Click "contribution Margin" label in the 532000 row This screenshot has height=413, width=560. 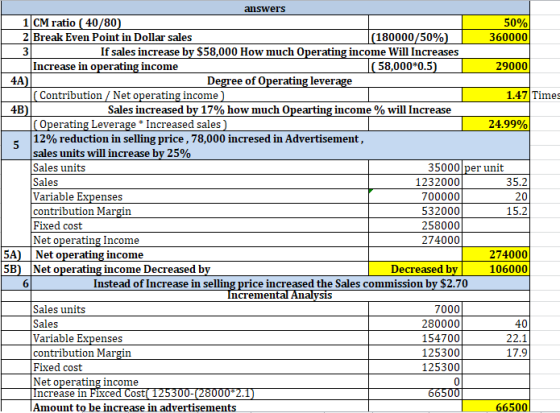[200, 211]
